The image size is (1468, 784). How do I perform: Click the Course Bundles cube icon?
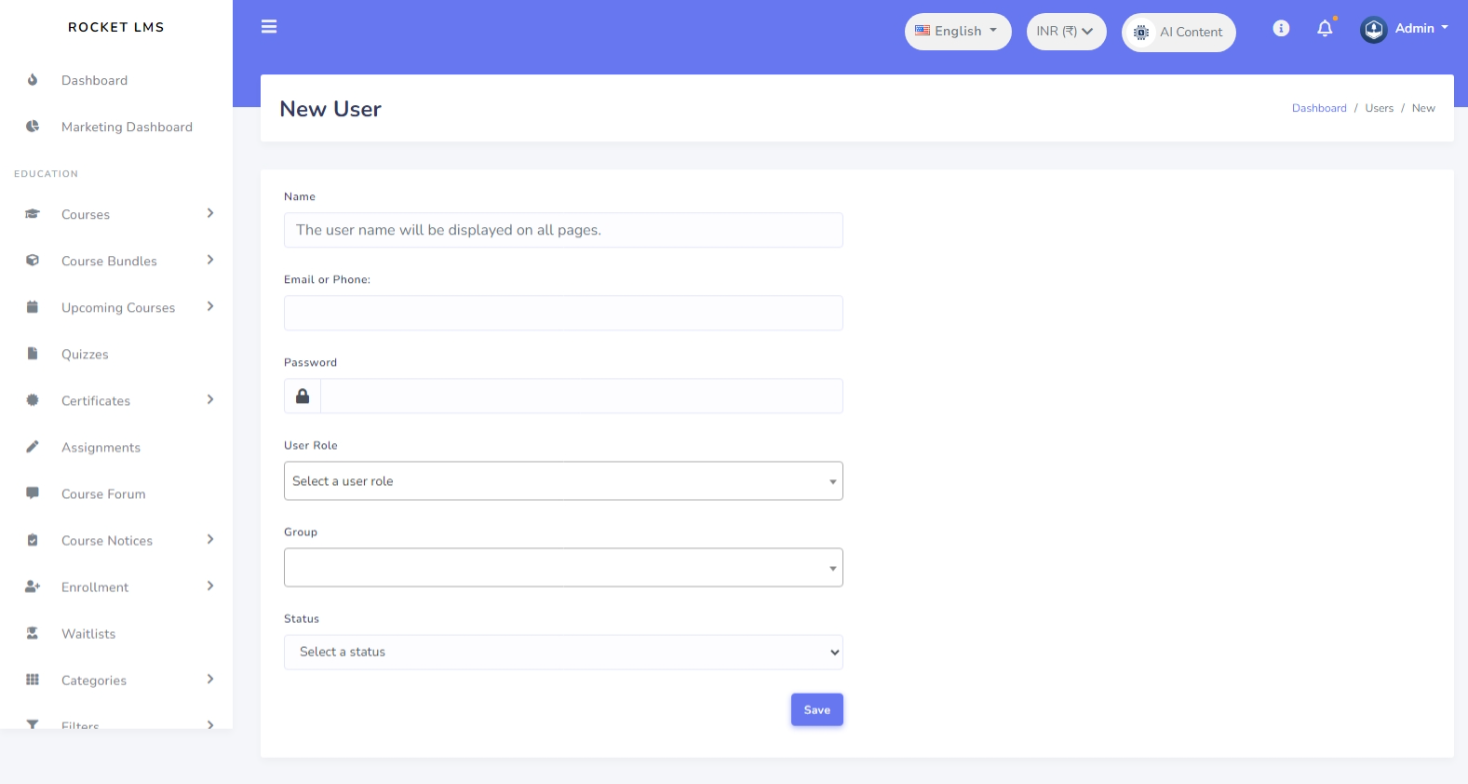click(32, 260)
